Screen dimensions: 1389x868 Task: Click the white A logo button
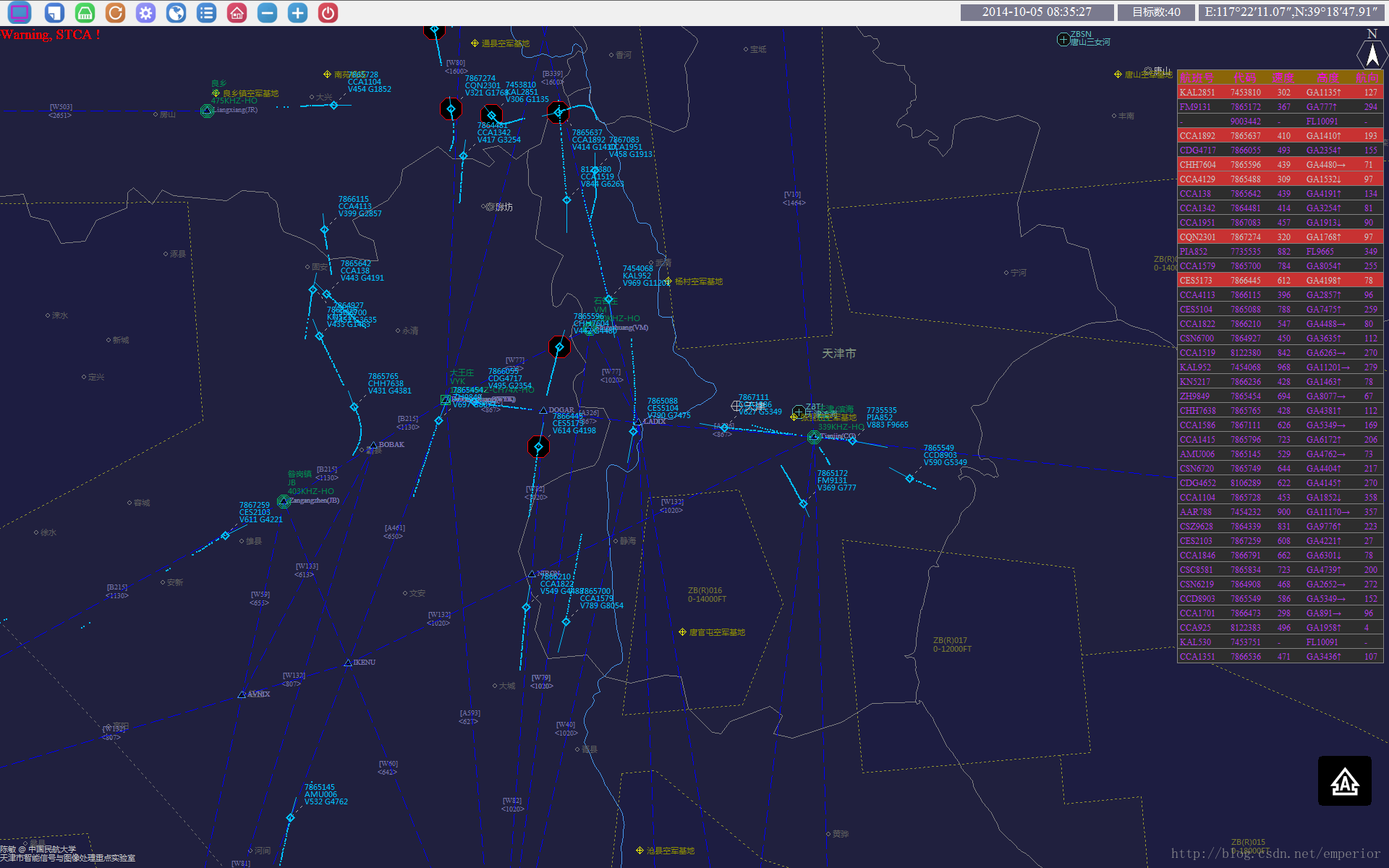[1344, 780]
